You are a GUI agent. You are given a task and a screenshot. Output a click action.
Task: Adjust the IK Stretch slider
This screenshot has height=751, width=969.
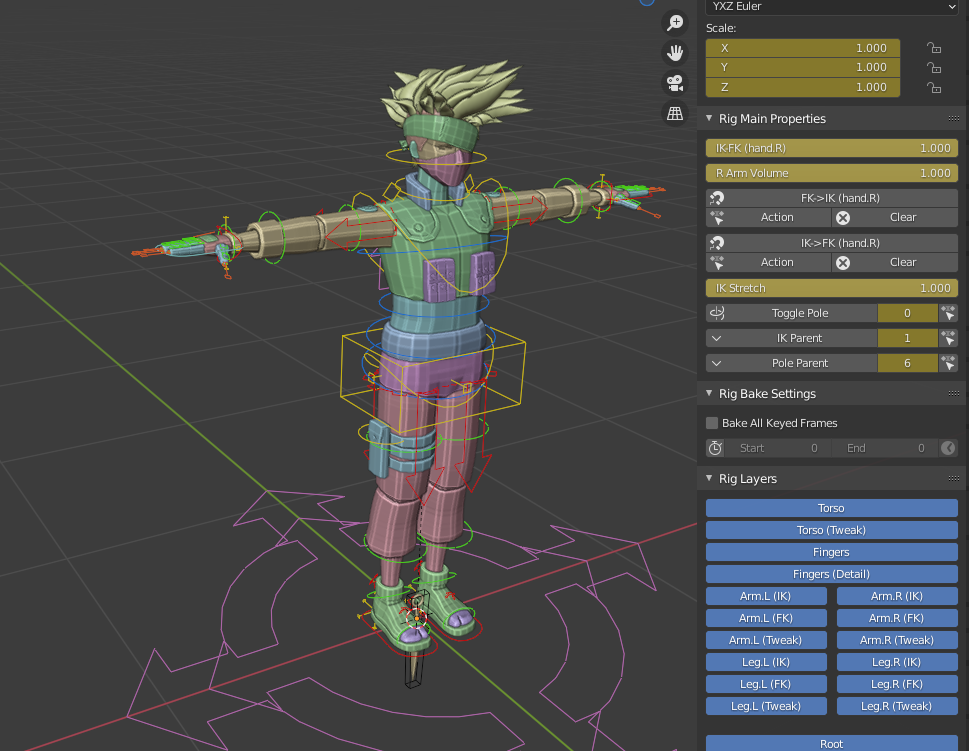[830, 287]
